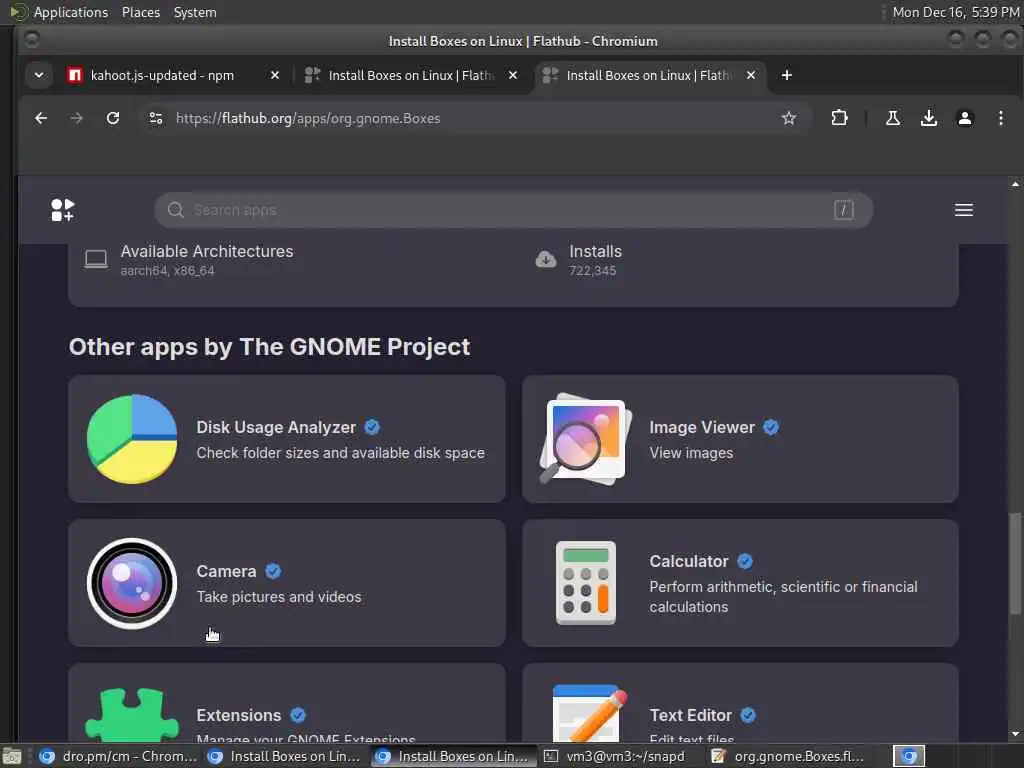Image resolution: width=1024 pixels, height=768 pixels.
Task: Click the green Extensions puzzle icon
Action: [x=132, y=714]
